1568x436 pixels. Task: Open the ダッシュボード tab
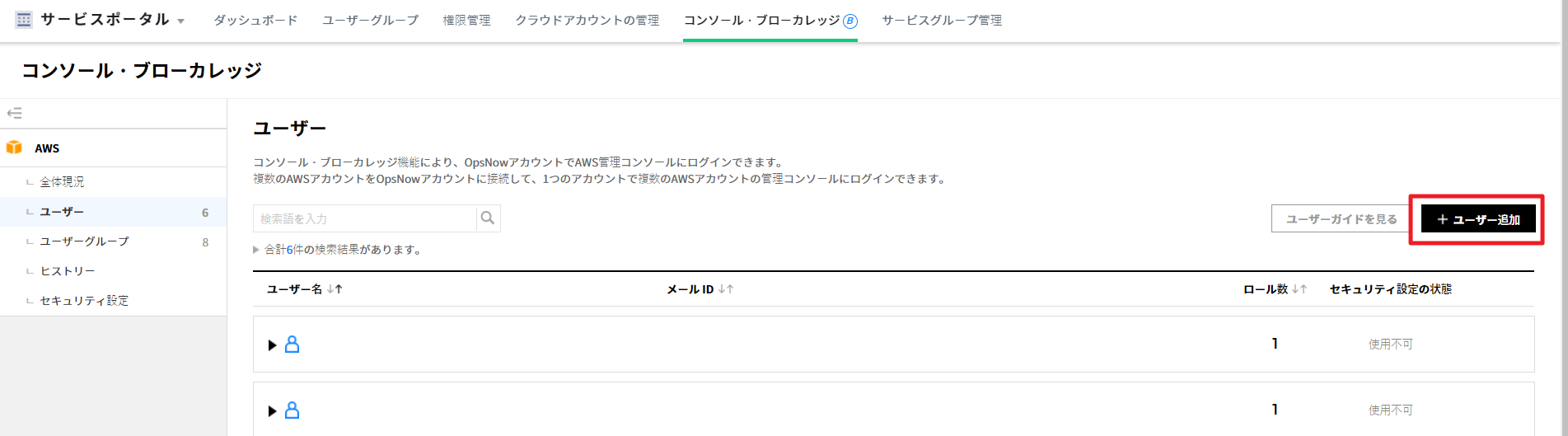pos(255,21)
